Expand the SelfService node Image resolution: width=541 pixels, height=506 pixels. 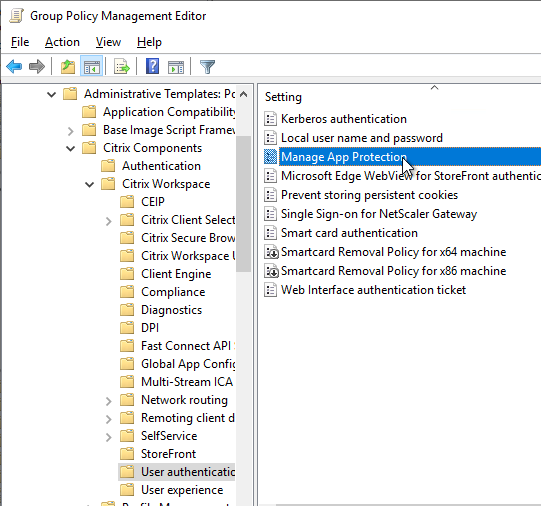coord(109,437)
